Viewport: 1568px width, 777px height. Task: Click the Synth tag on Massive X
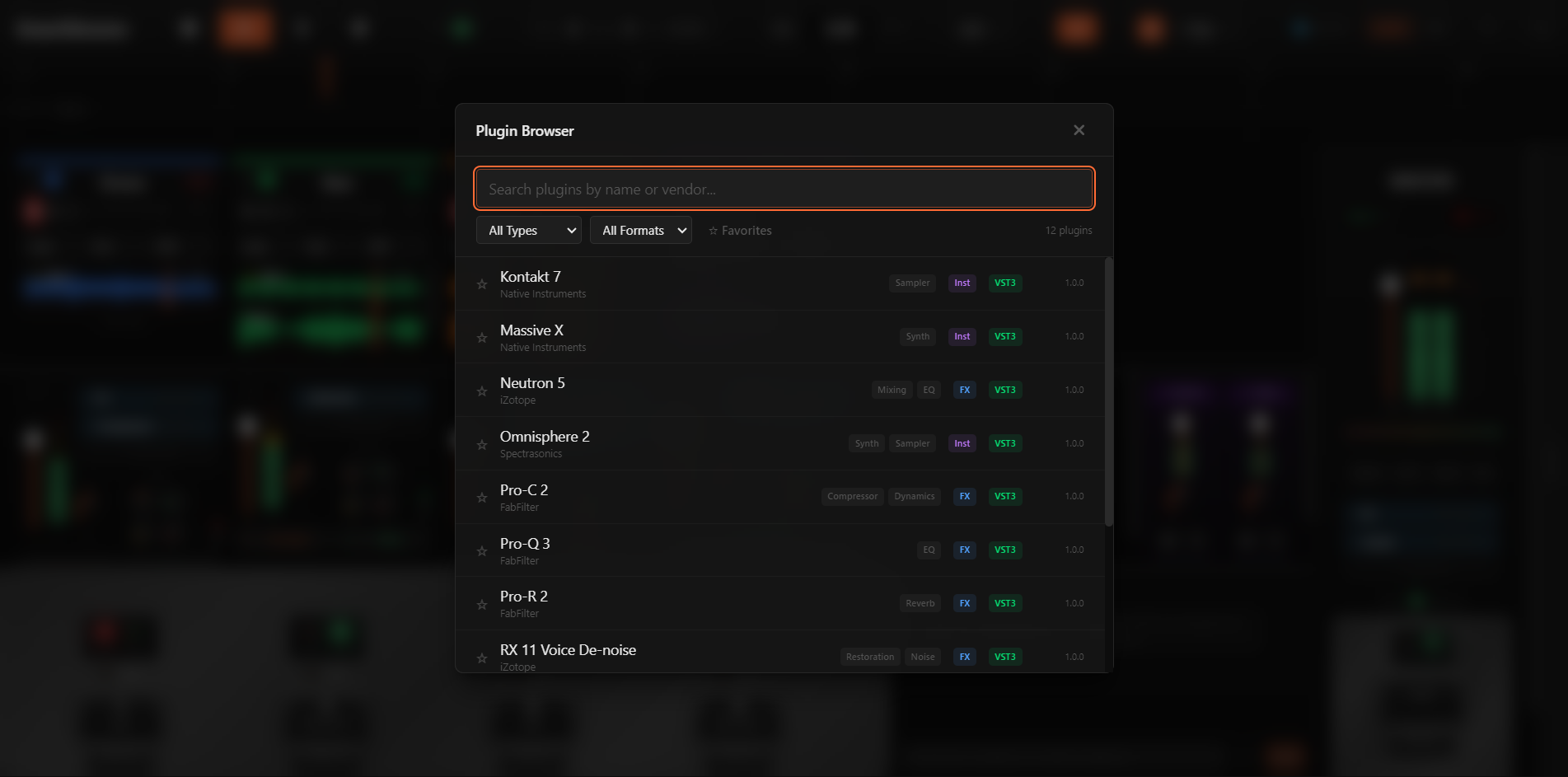pyautogui.click(x=918, y=336)
